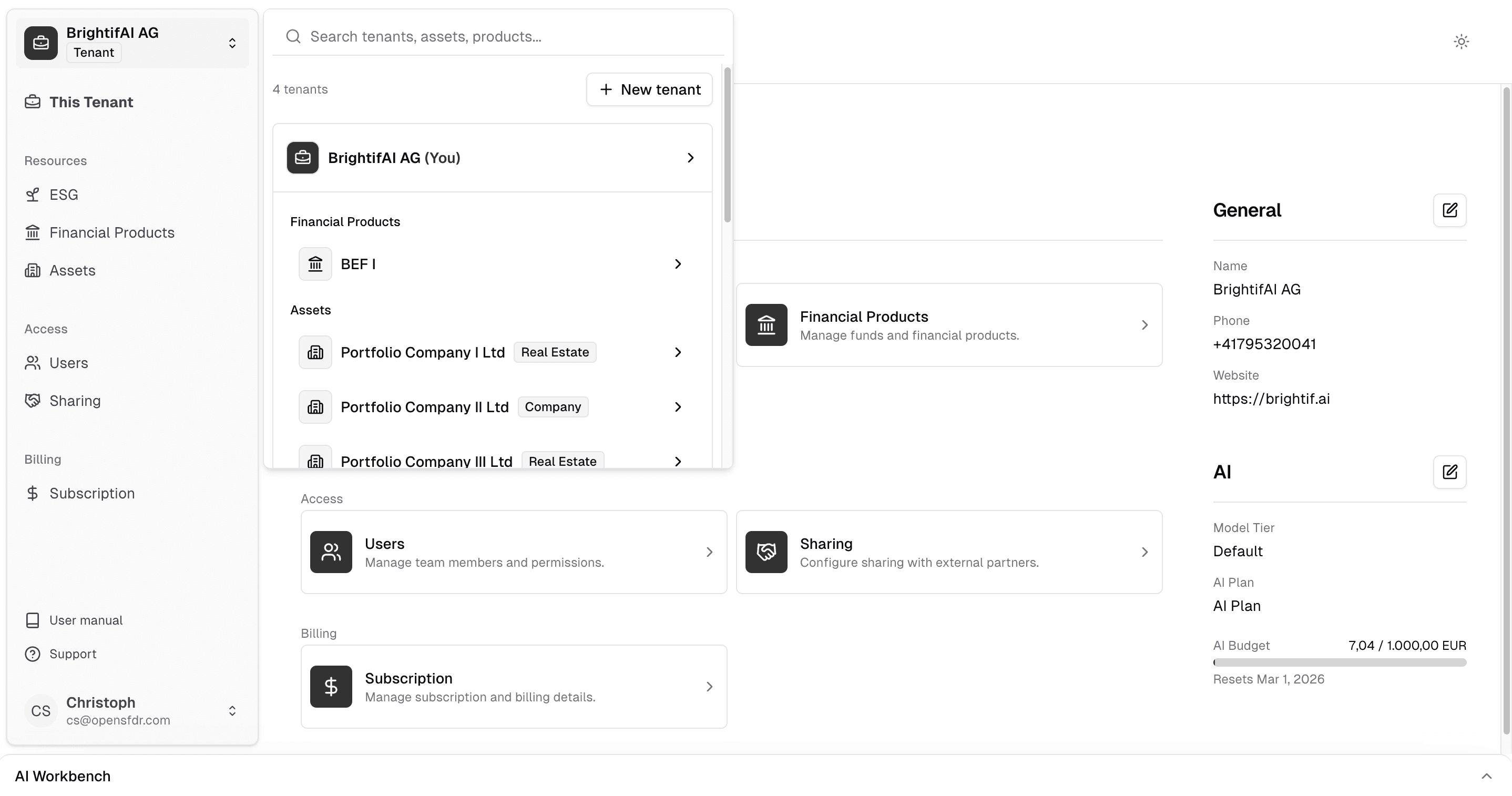Select Financial Products in the sidebar
The width and height of the screenshot is (1512, 796).
(111, 232)
